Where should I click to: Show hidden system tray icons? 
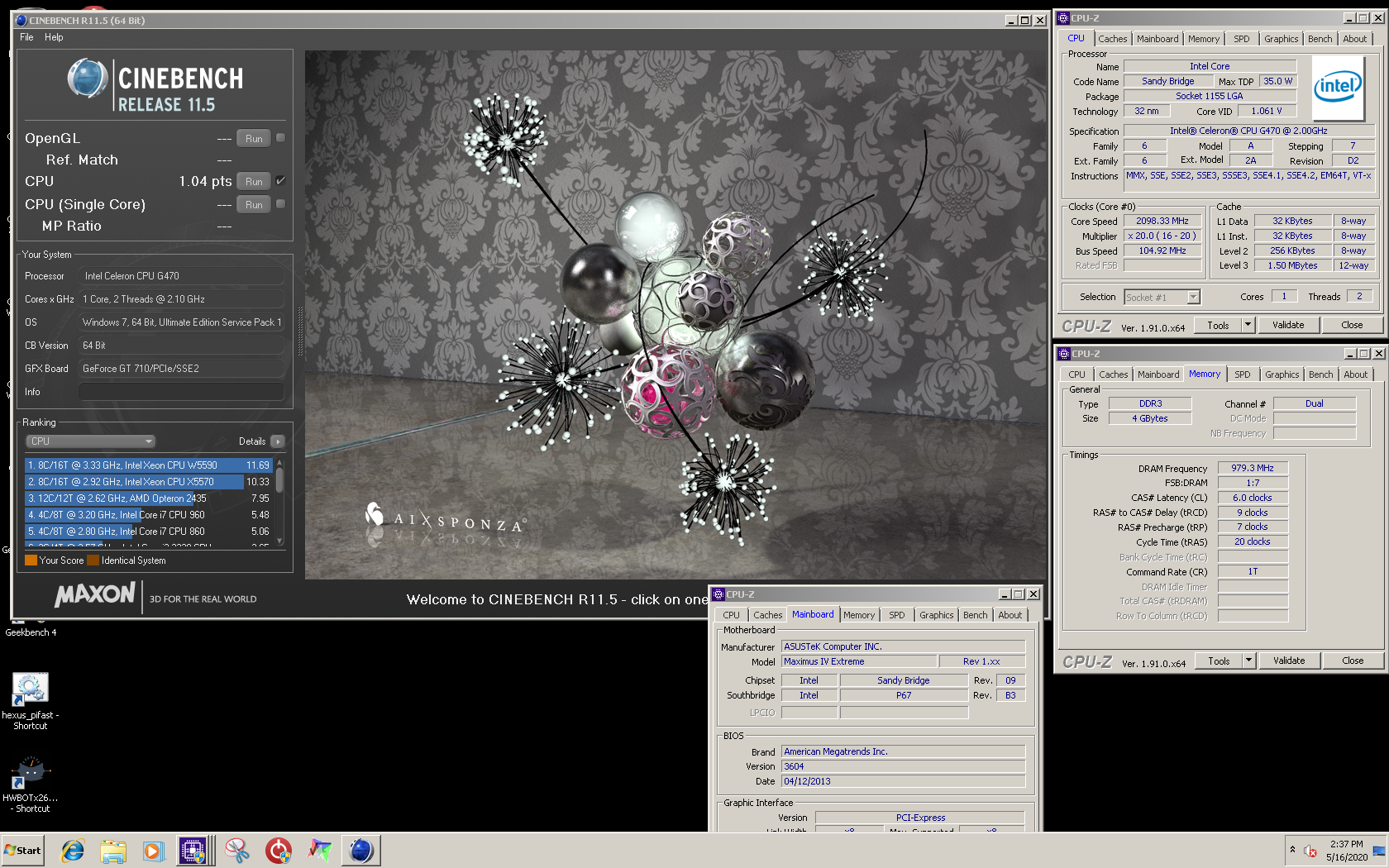pyautogui.click(x=1292, y=850)
